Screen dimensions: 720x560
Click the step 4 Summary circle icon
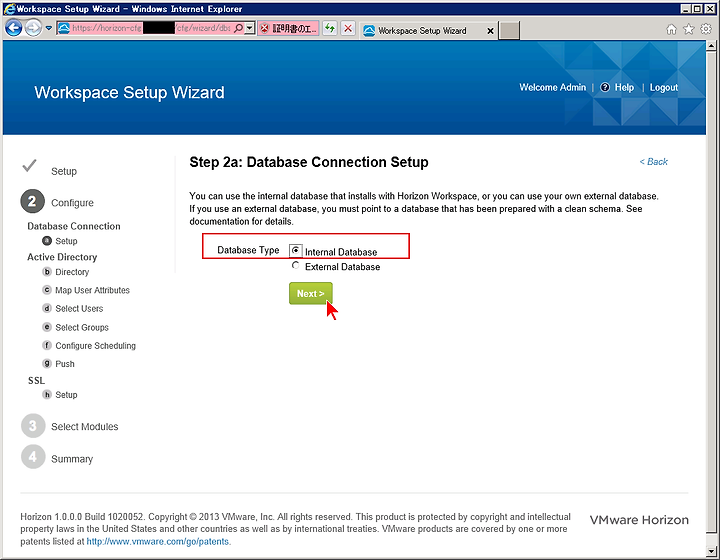pos(33,457)
